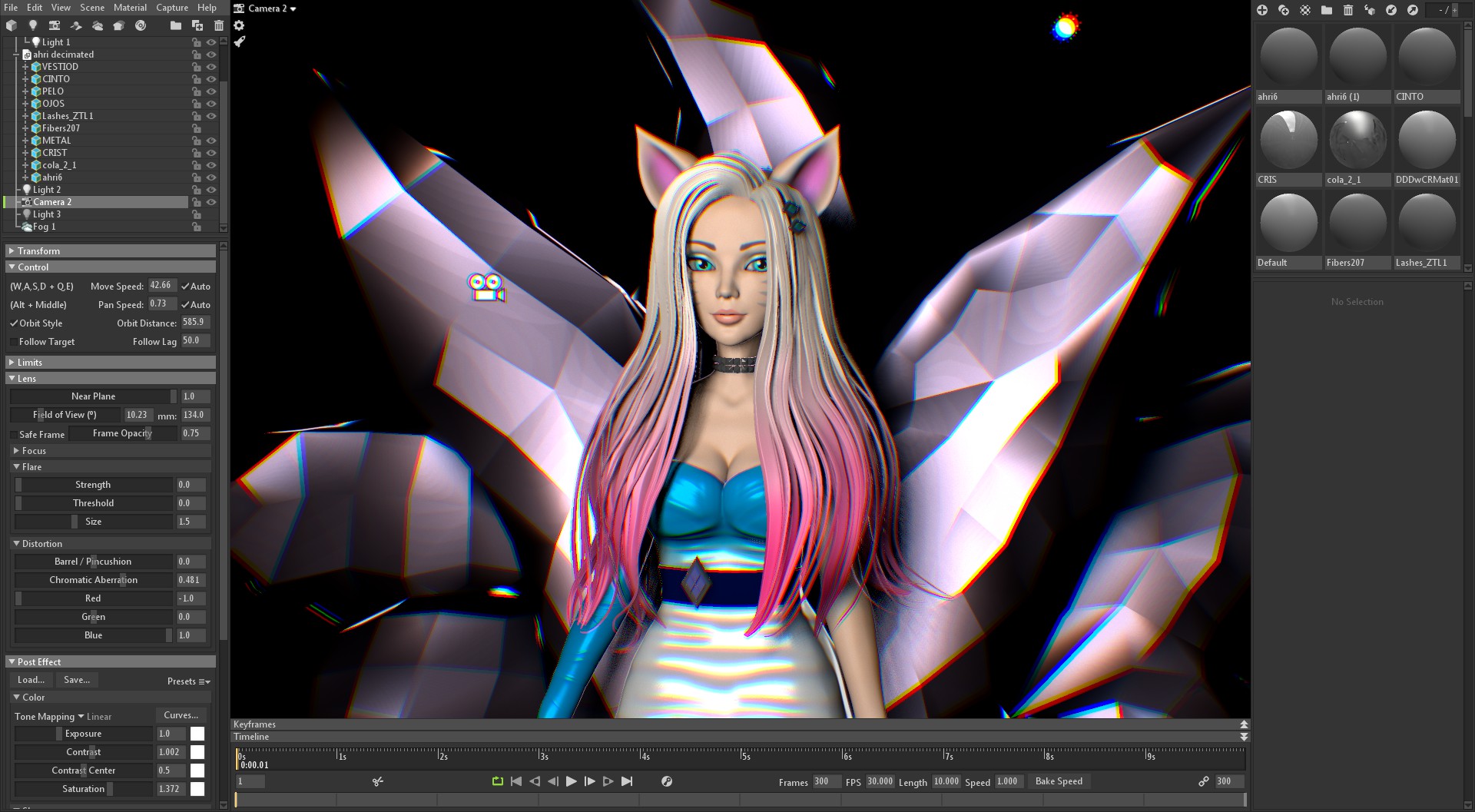Expand the METAL tree node
The width and height of the screenshot is (1475, 812).
pyautogui.click(x=25, y=141)
